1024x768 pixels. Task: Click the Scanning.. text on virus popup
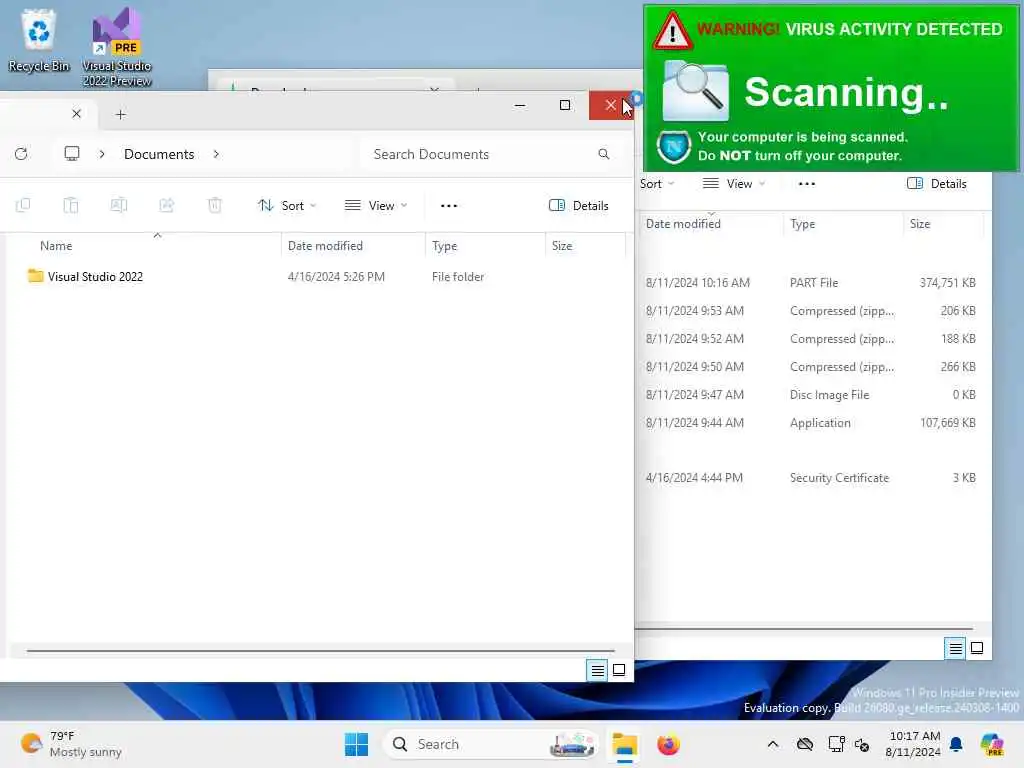[x=846, y=92]
